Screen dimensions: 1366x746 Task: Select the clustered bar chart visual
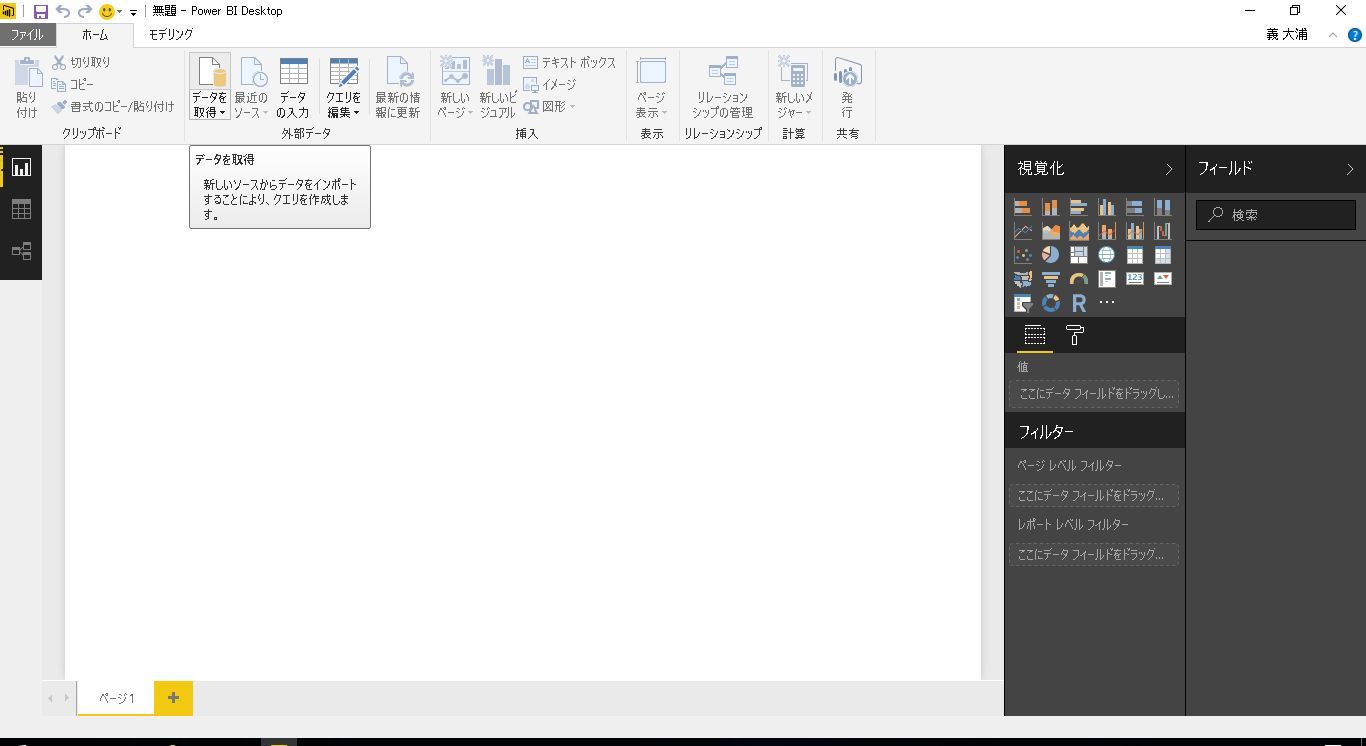click(x=1078, y=207)
